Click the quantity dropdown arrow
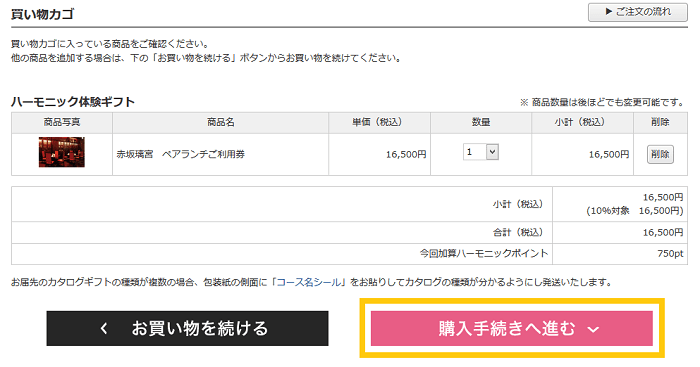 point(492,152)
